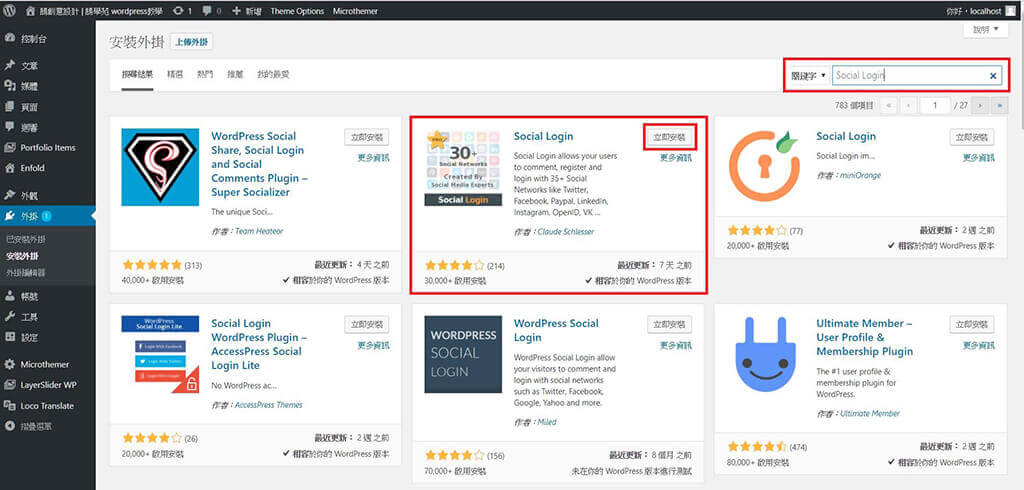Click the page vertical scrollbar
Image resolution: width=1024 pixels, height=490 pixels.
[x=1021, y=72]
